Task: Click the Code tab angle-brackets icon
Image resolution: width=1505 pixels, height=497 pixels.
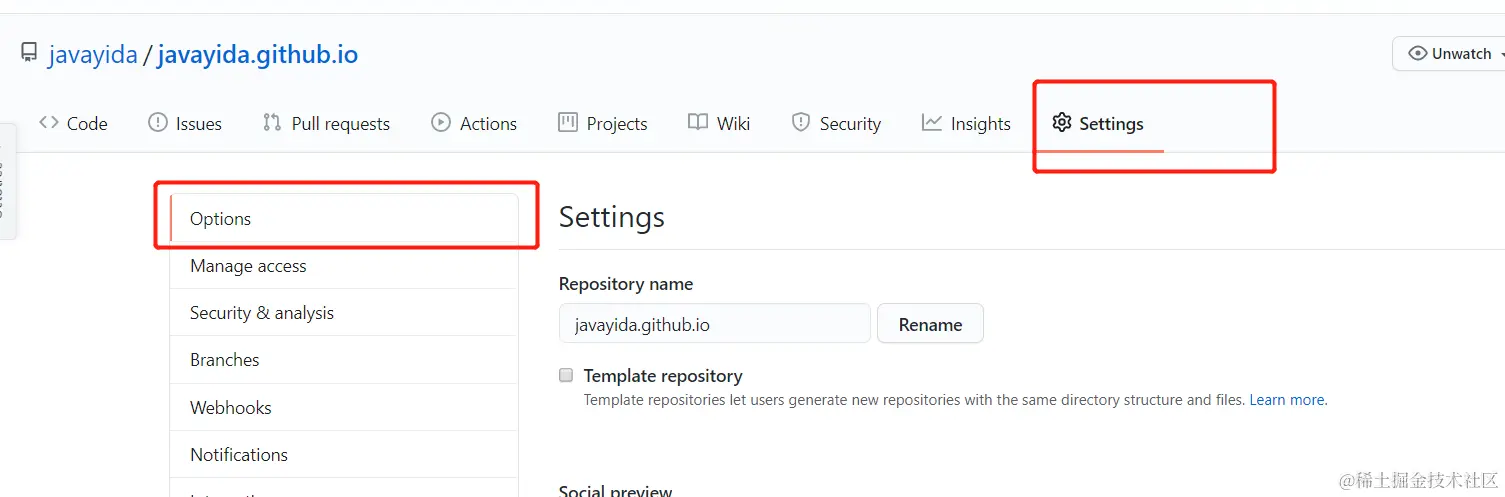Action: coord(48,123)
